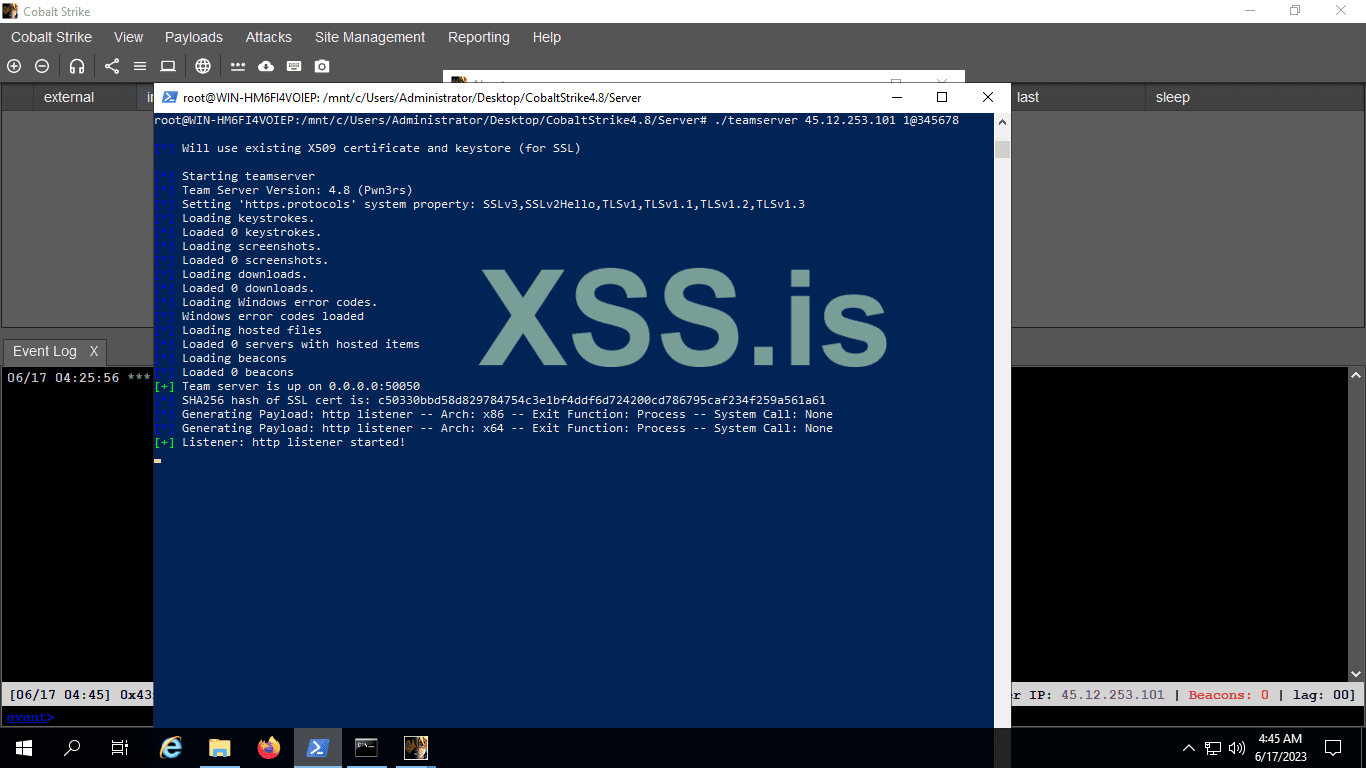Open Screenshots via the camera icon
Image resolution: width=1366 pixels, height=768 pixels.
coord(322,66)
